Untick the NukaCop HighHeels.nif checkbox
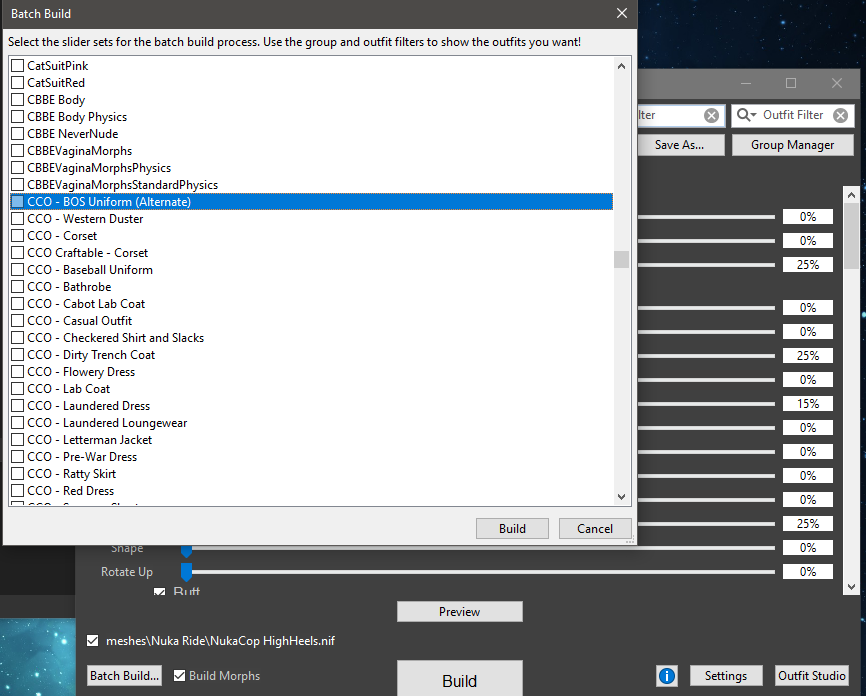 (x=93, y=640)
